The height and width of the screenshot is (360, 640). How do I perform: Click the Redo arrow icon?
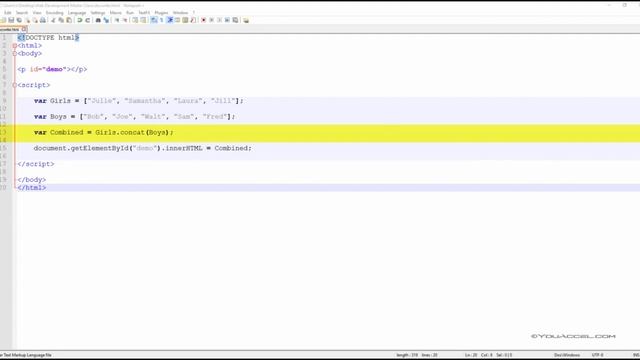(88, 20)
